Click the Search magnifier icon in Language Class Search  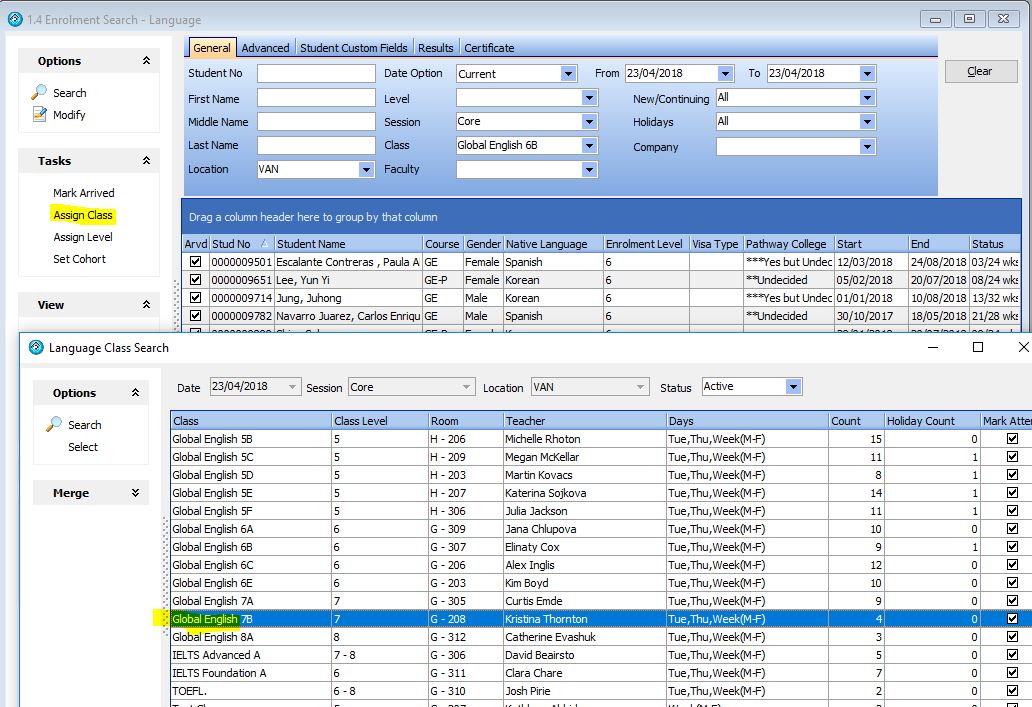[54, 424]
